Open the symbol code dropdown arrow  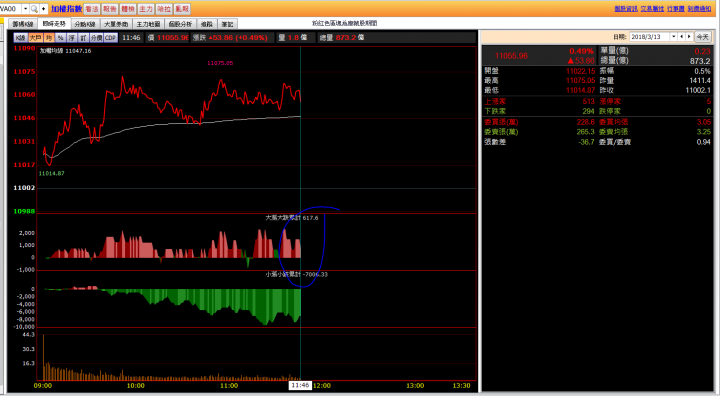pyautogui.click(x=25, y=9)
